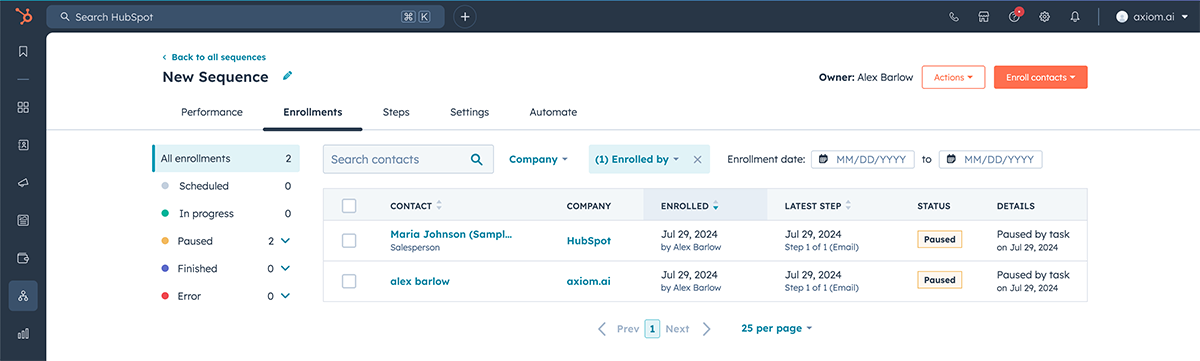Image resolution: width=1200 pixels, height=361 pixels.
Task: Click Paused status badge for Maria Johnson
Action: 940,240
